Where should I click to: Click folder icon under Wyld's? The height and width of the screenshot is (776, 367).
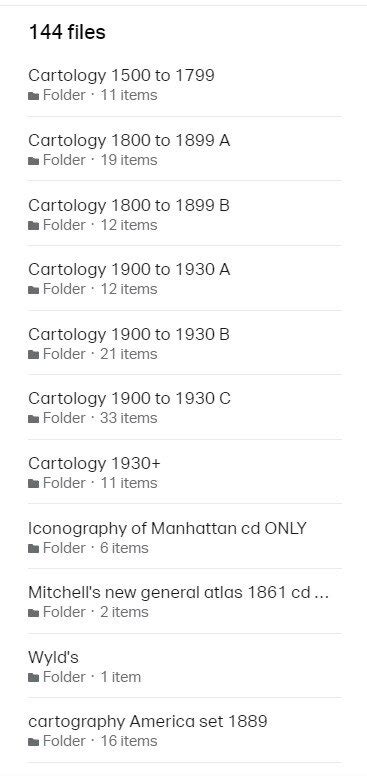point(34,678)
